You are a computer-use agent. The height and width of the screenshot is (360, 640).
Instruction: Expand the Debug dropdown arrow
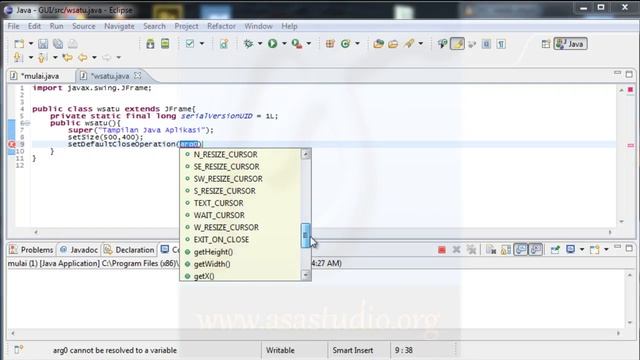(x=260, y=43)
